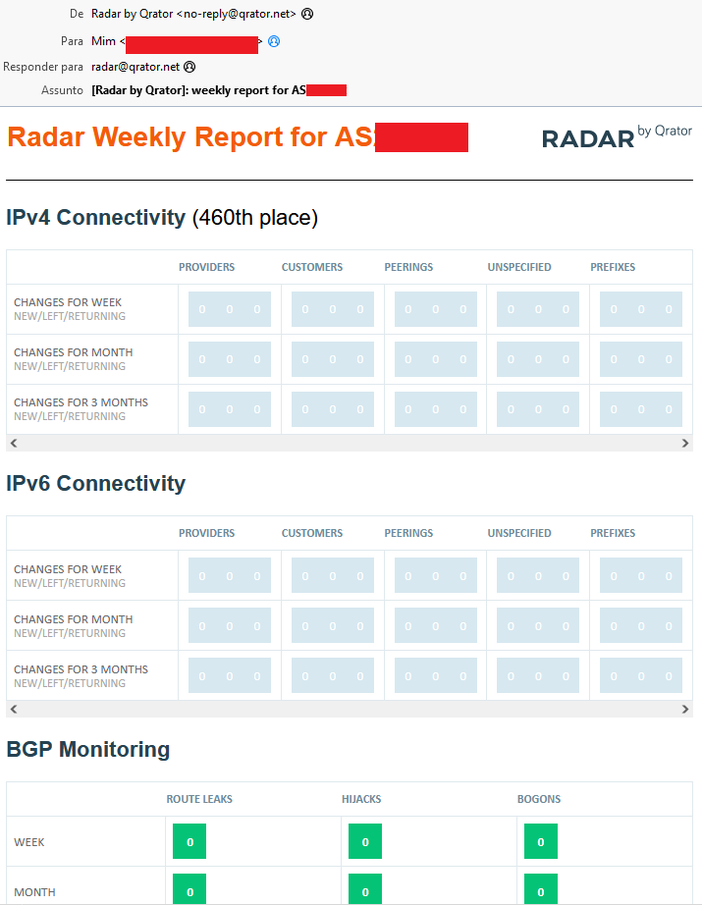This screenshot has height=905, width=702.
Task: Click the recipient name Mim
Action: pyautogui.click(x=103, y=41)
